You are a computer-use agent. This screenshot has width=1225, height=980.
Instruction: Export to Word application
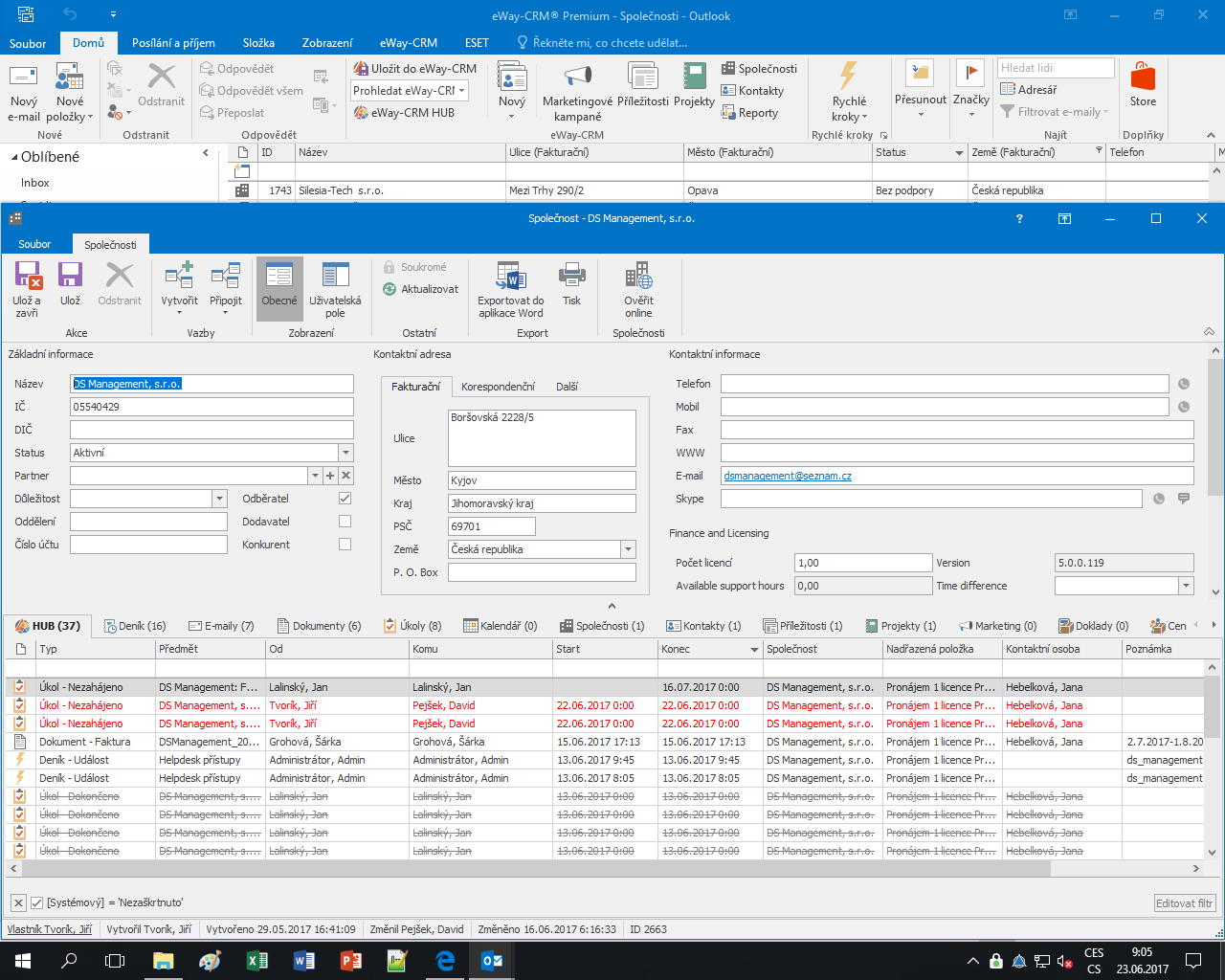511,289
